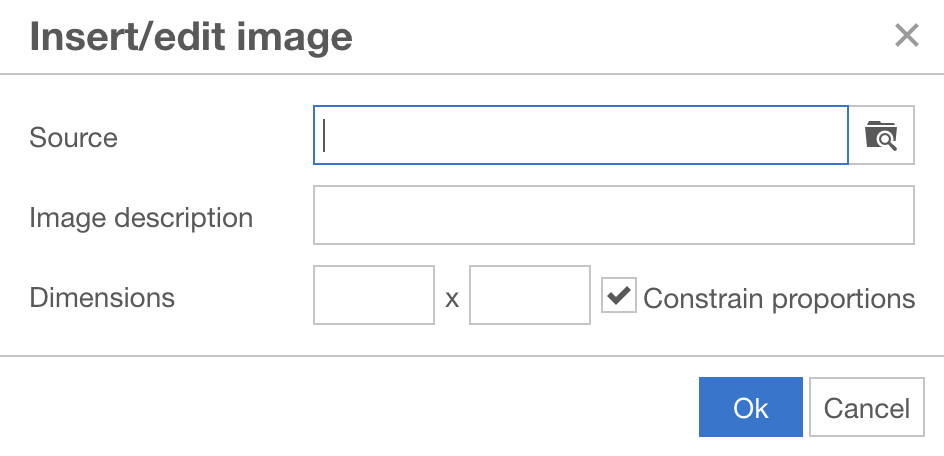This screenshot has width=944, height=456.
Task: Click the Insert/edit image title text
Action: click(x=191, y=37)
